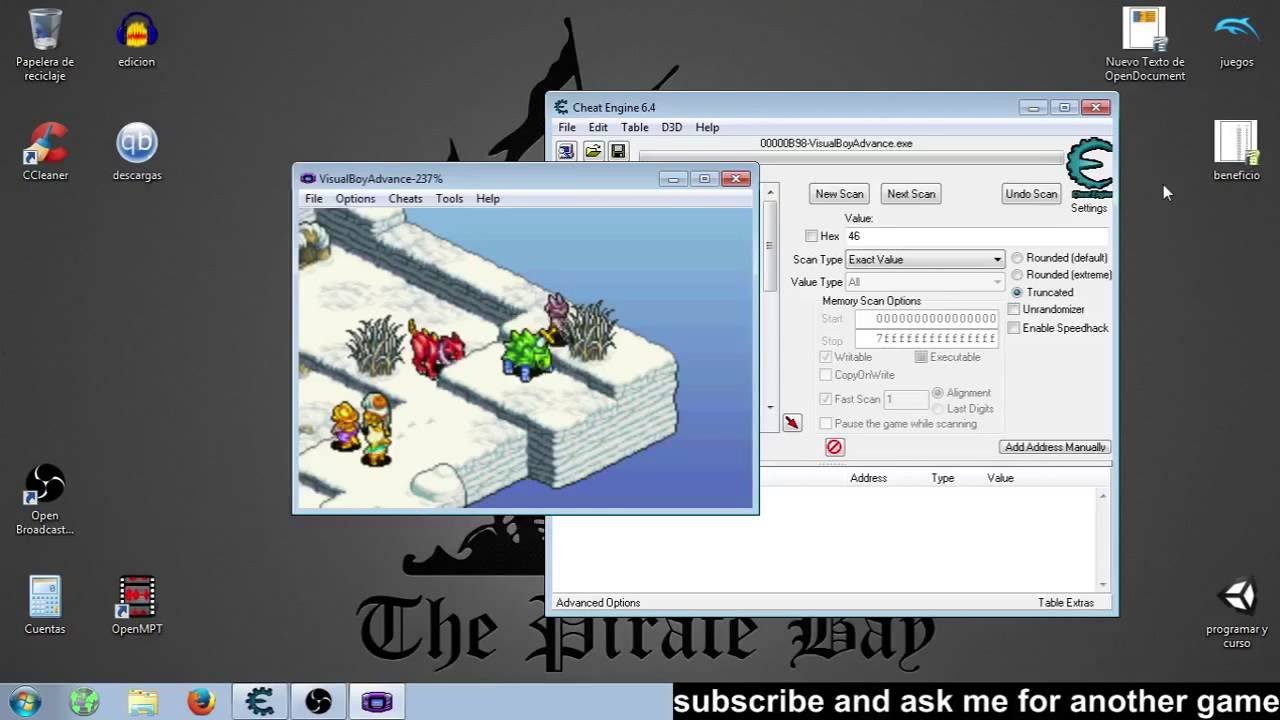
Task: Select the edicion desktop icon
Action: pos(136,40)
